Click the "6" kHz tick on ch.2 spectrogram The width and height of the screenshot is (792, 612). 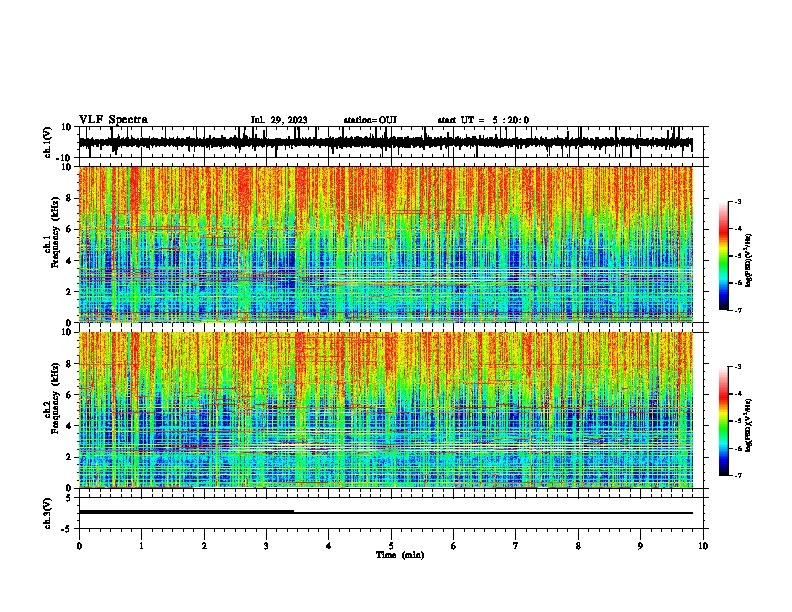pos(69,395)
